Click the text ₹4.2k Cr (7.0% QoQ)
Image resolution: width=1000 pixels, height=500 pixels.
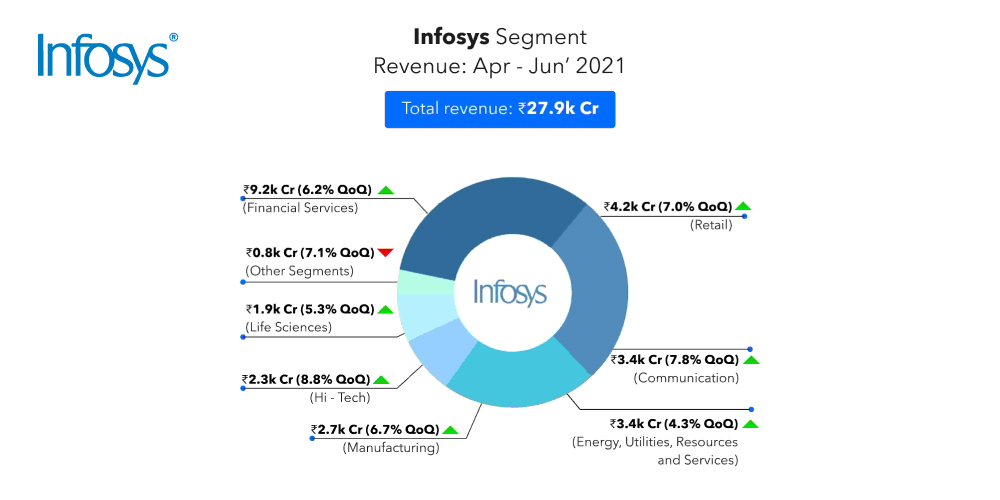coord(667,206)
